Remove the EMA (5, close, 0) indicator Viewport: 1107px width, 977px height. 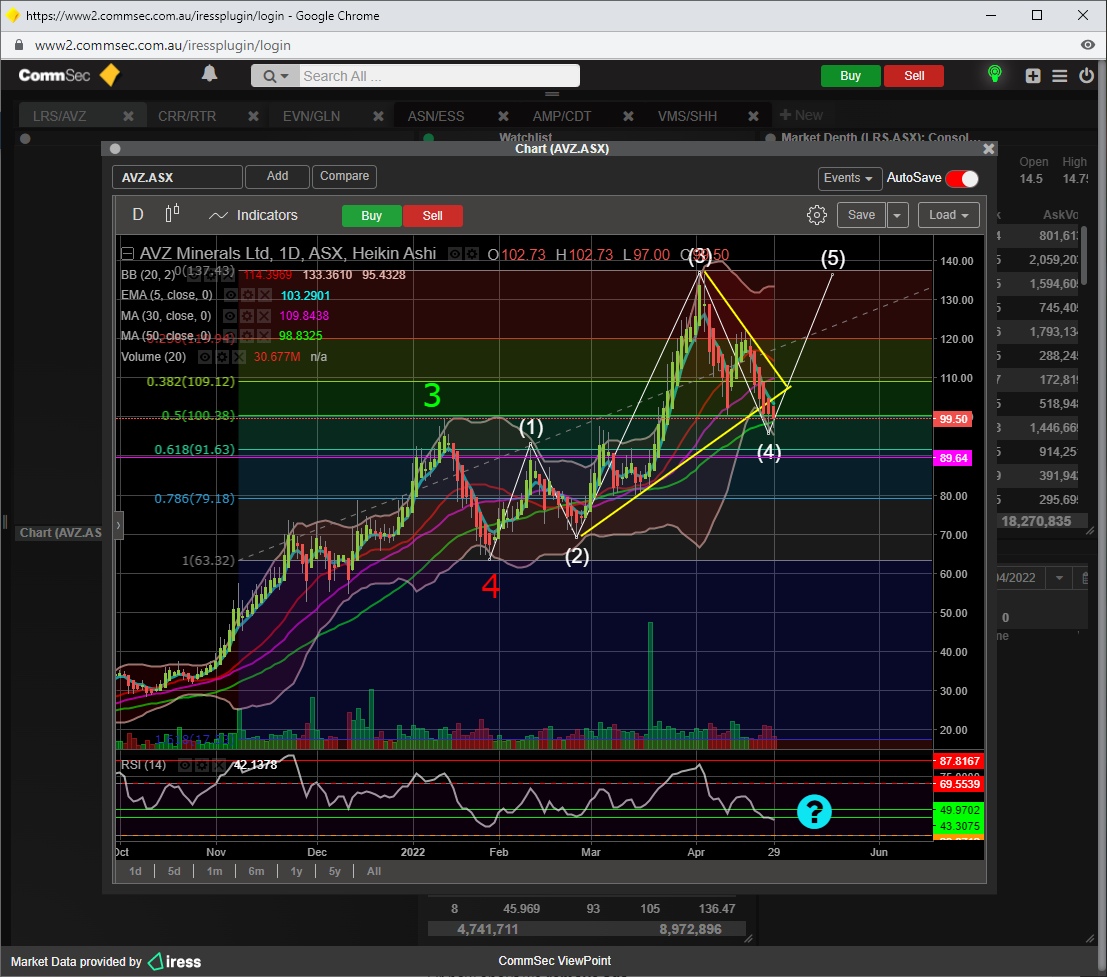click(265, 296)
